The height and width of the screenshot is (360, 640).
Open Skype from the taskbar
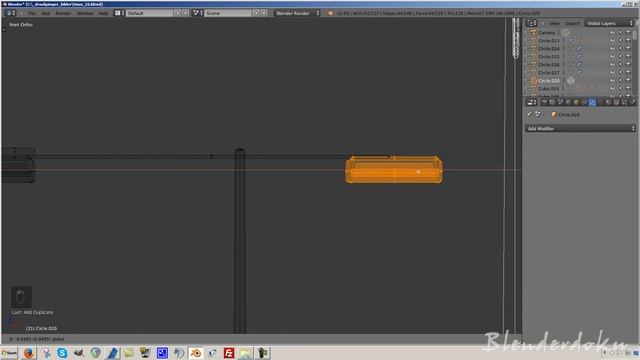pyautogui.click(x=62, y=353)
